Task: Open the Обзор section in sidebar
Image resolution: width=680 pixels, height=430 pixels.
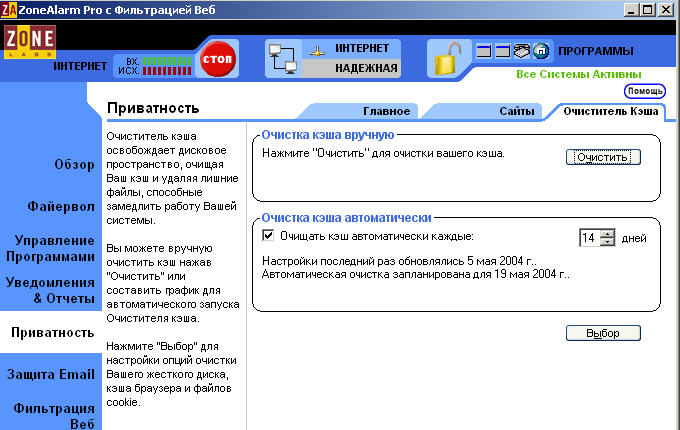Action: click(74, 165)
